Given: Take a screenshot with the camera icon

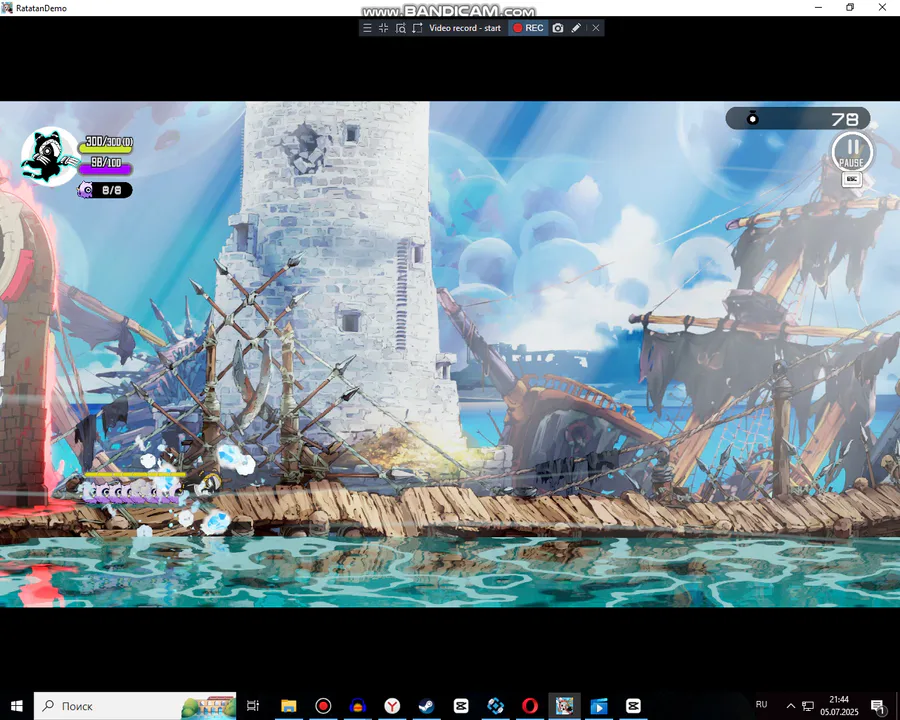Looking at the screenshot, I should point(558,28).
